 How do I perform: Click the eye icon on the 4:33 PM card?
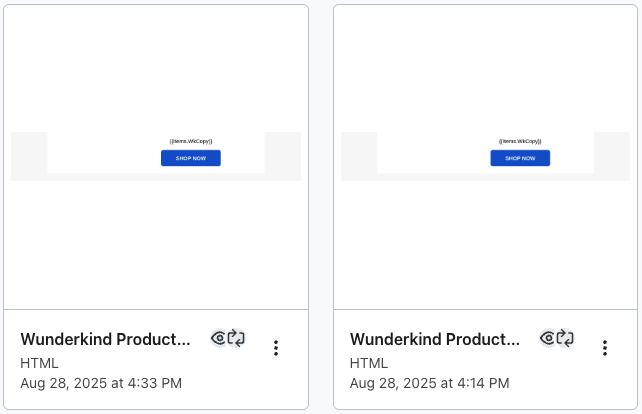click(219, 338)
